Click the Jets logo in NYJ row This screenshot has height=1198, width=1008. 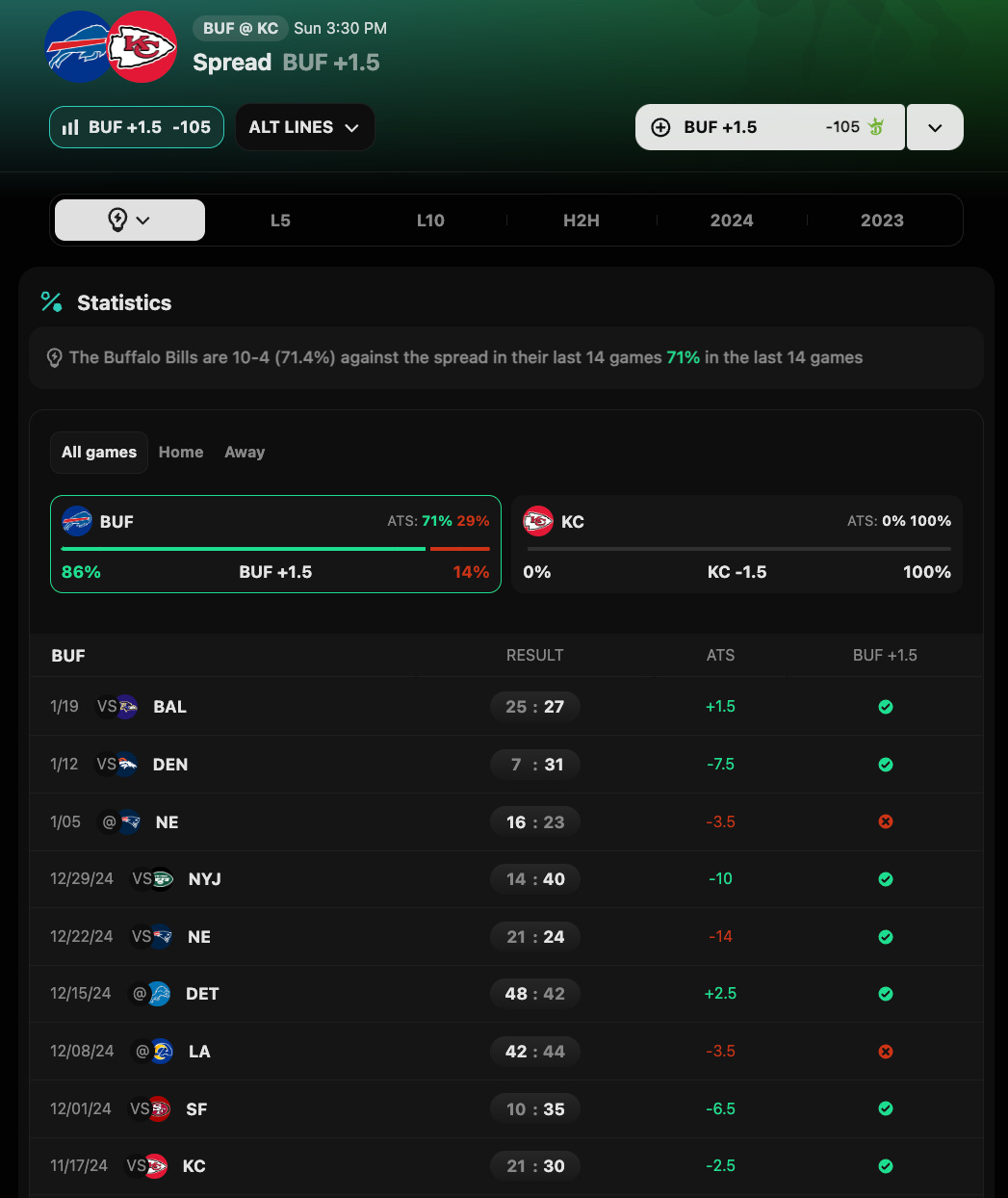(162, 879)
